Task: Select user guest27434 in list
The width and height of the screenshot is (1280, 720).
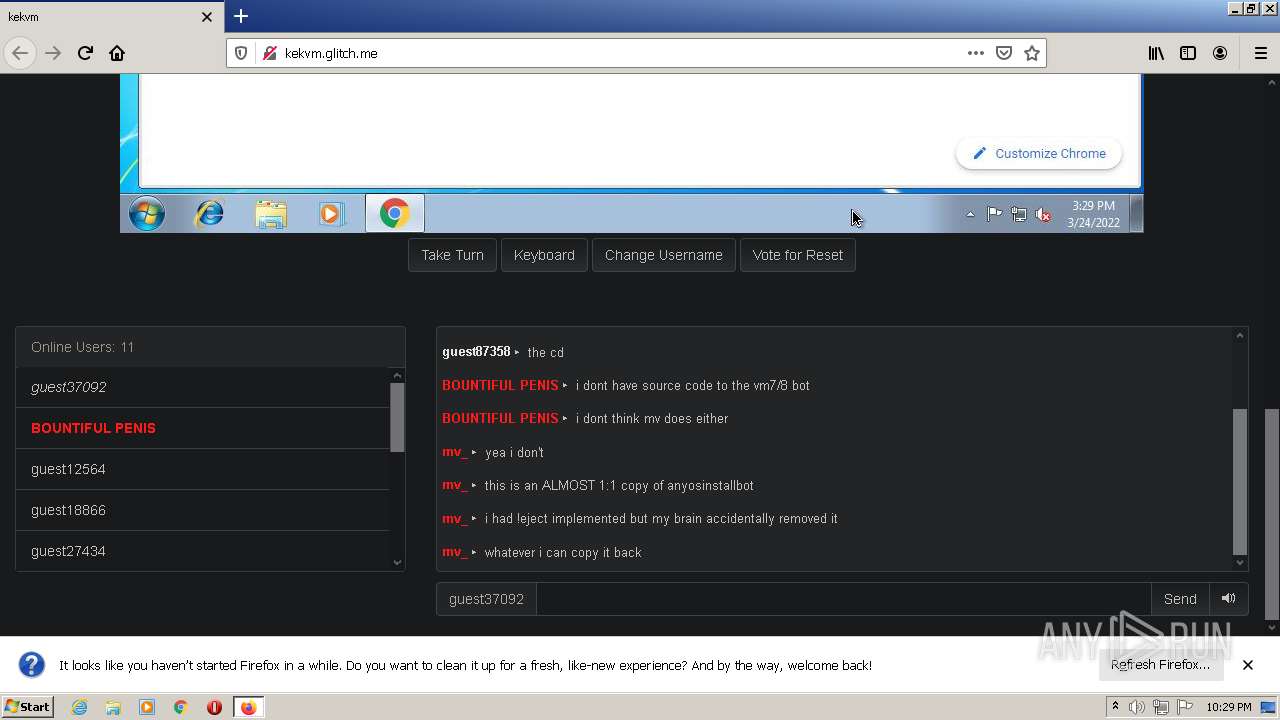Action: [202, 551]
